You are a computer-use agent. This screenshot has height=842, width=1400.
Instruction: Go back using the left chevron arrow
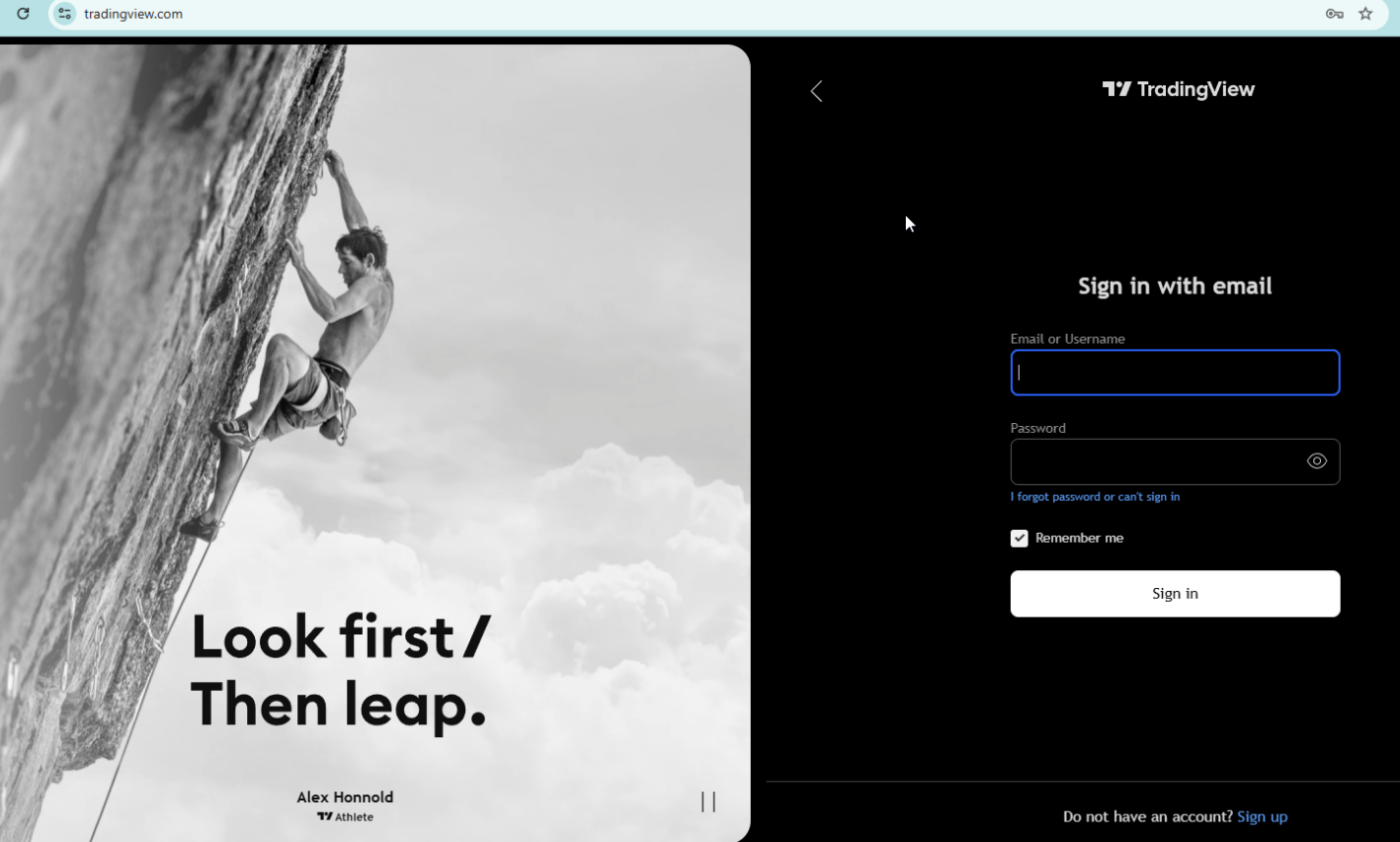[816, 91]
